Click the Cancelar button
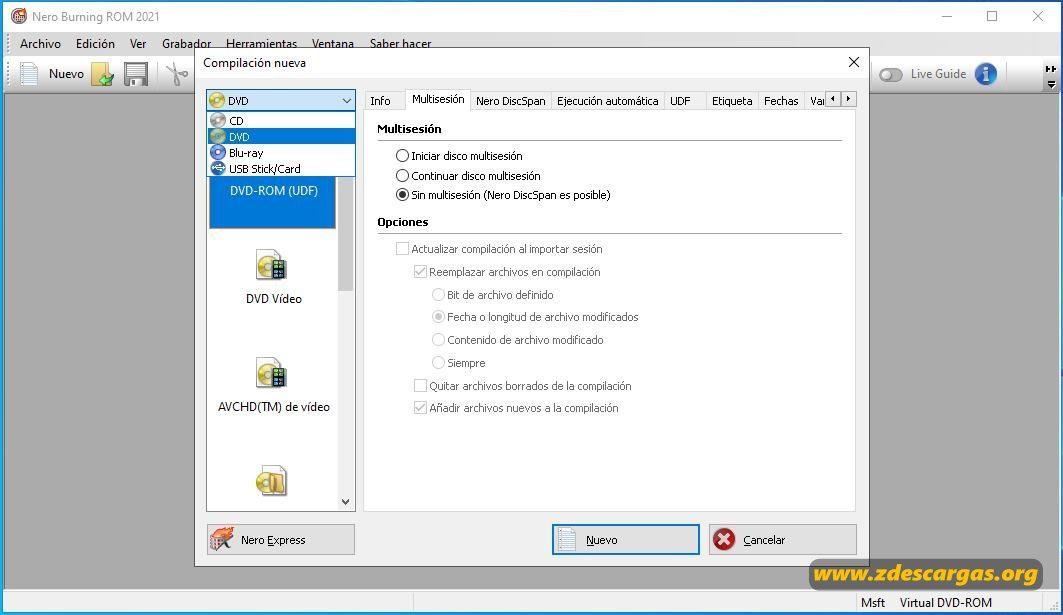 click(x=783, y=540)
